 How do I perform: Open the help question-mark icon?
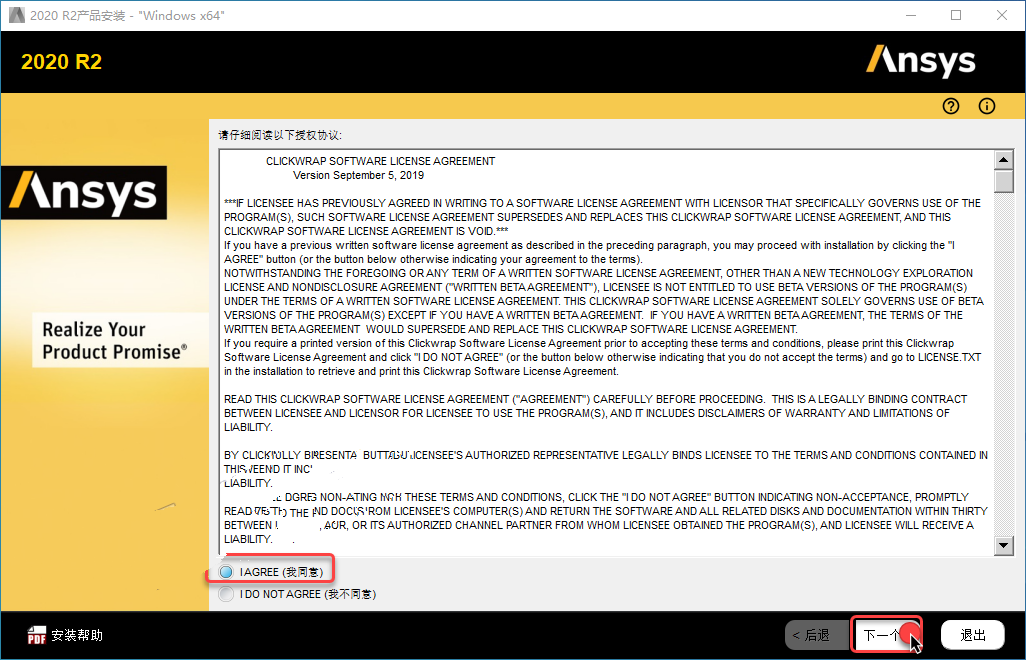951,106
